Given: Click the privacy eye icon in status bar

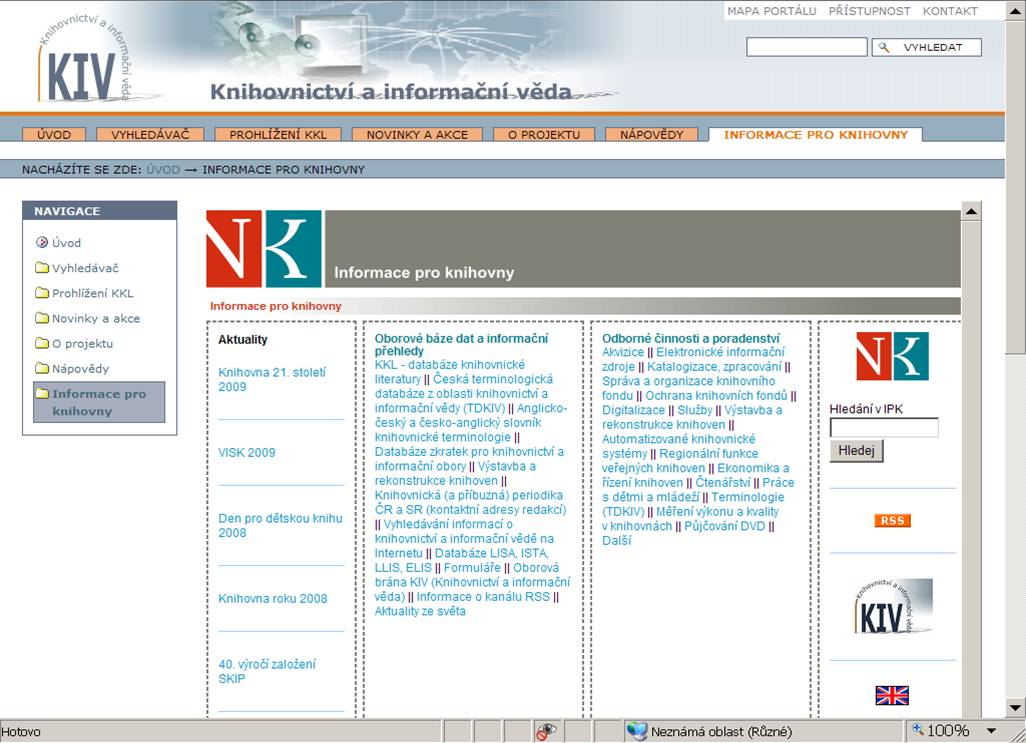Looking at the screenshot, I should tap(545, 731).
